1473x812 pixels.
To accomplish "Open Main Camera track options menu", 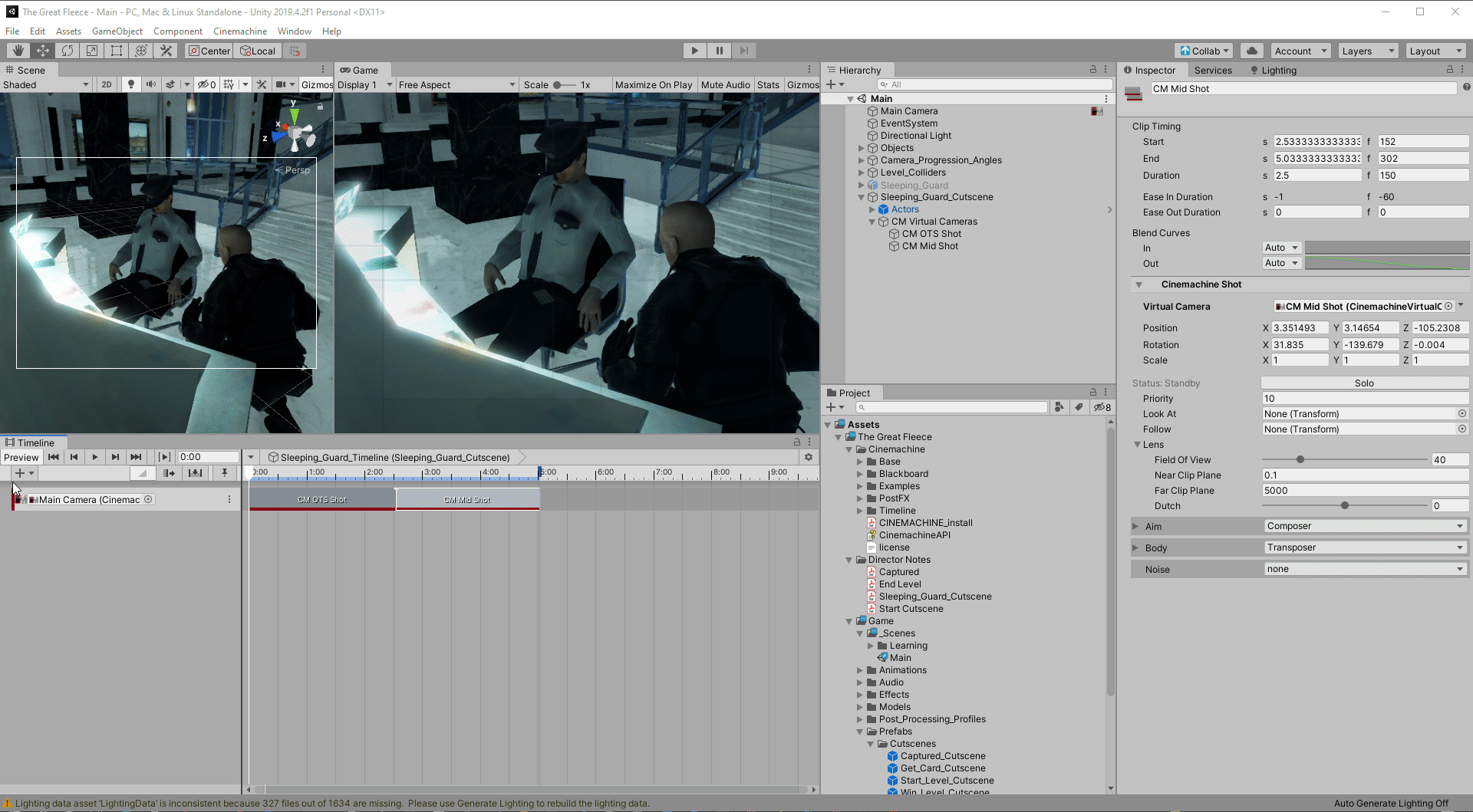I will coord(229,499).
